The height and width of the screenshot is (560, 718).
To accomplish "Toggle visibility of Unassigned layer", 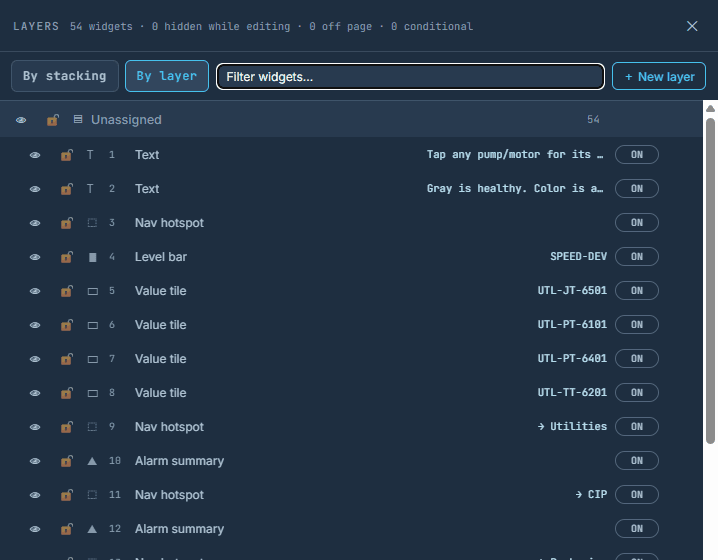I will click(x=21, y=120).
